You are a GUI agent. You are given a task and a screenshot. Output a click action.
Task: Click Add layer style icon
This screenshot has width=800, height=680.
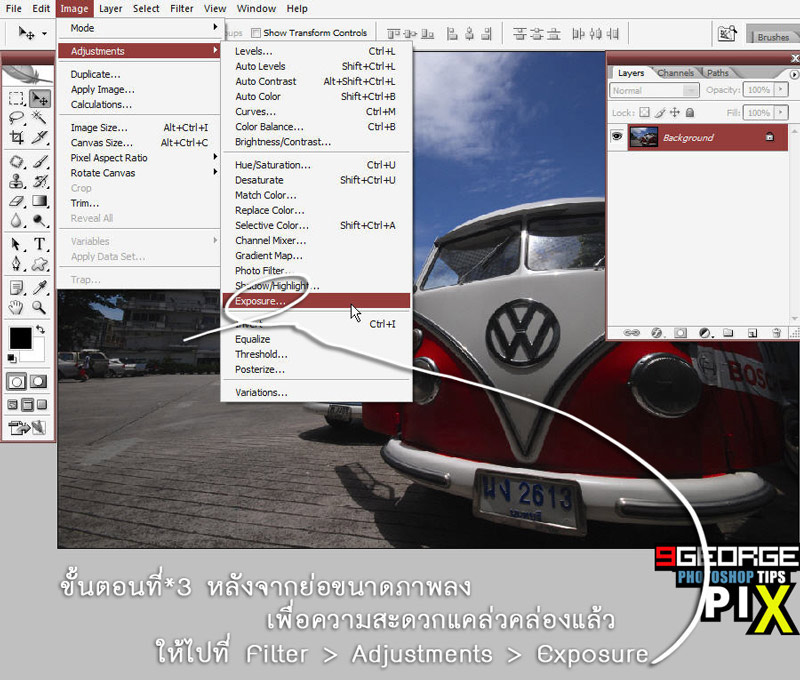pyautogui.click(x=657, y=333)
